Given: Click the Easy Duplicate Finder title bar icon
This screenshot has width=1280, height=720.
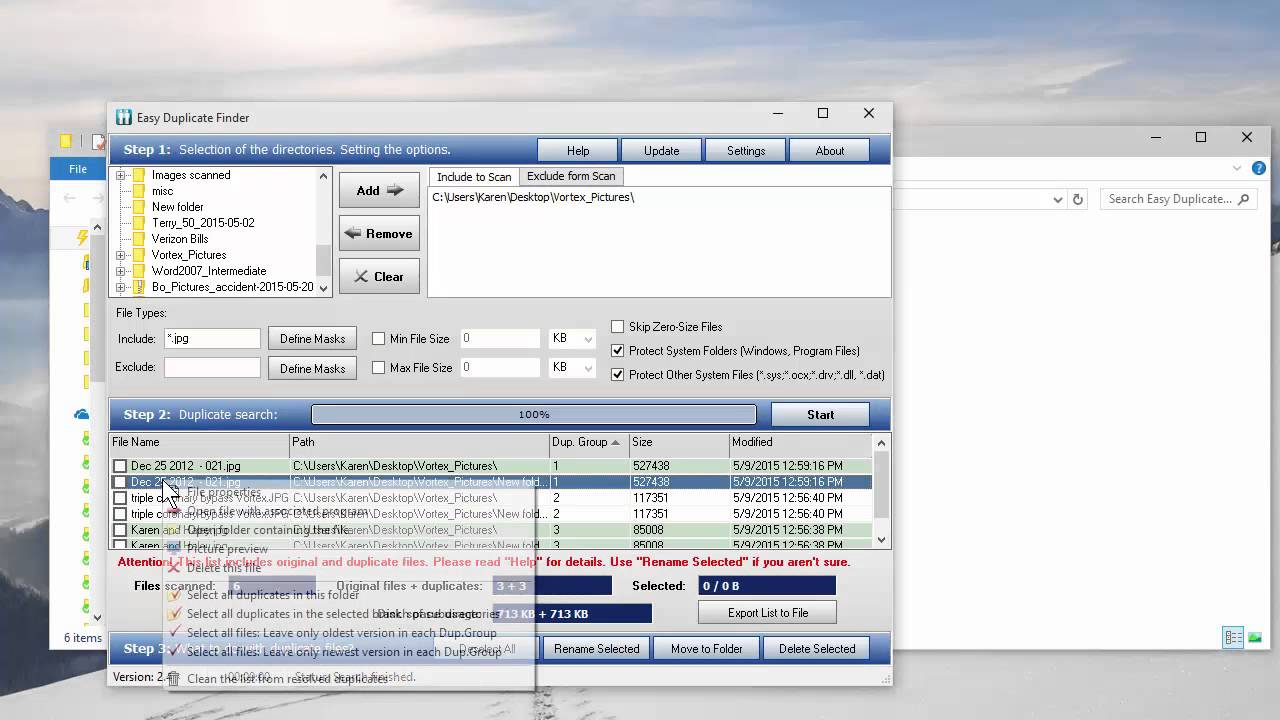Looking at the screenshot, I should tap(124, 117).
